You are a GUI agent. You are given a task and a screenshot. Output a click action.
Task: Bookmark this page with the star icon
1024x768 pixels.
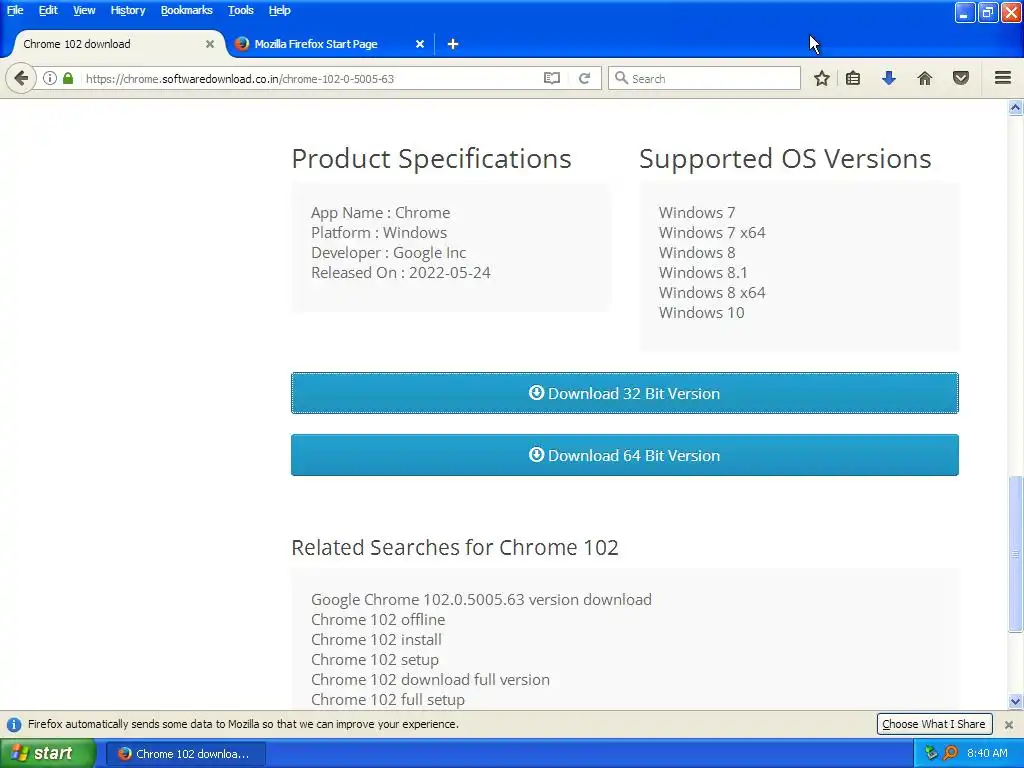[x=822, y=78]
